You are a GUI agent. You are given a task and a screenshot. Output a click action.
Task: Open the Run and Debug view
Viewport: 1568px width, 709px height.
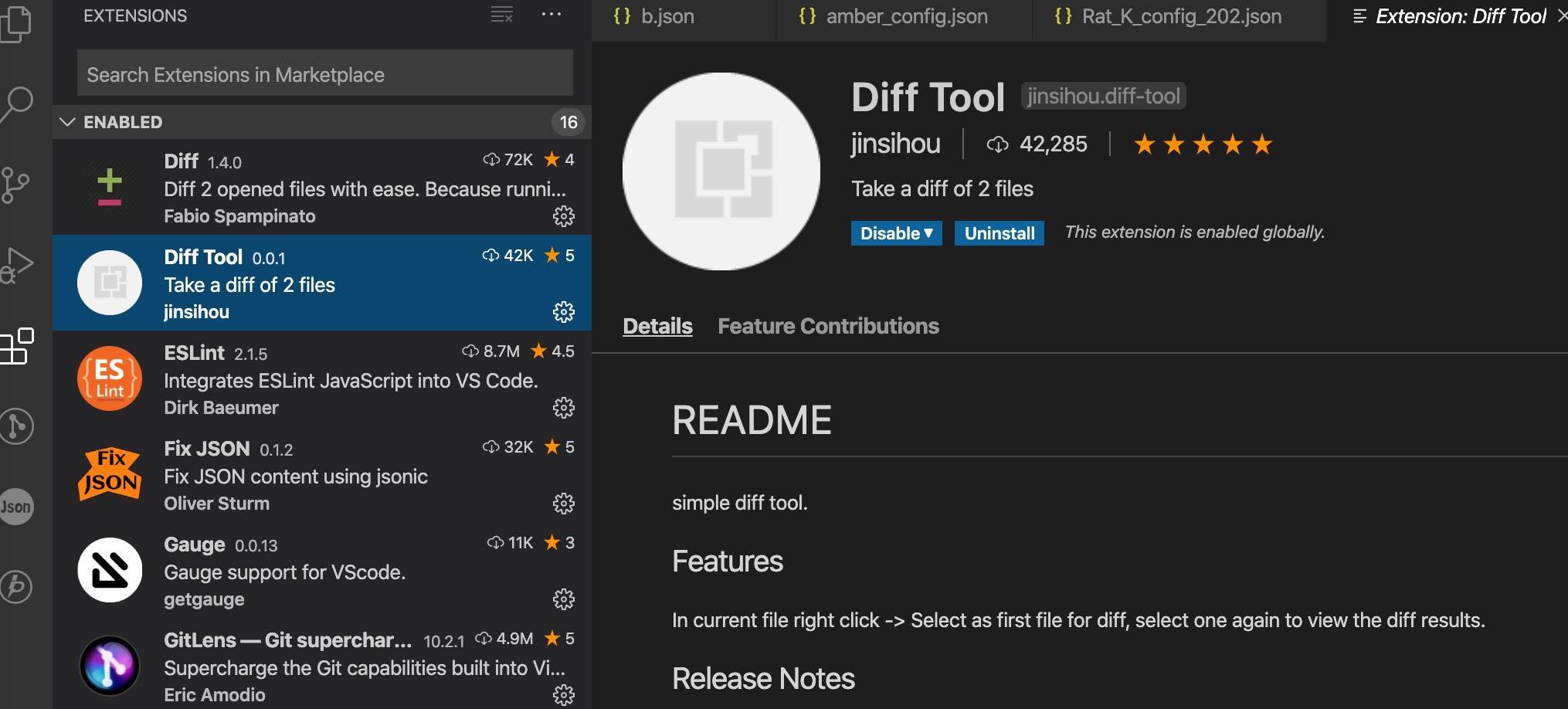pyautogui.click(x=17, y=266)
